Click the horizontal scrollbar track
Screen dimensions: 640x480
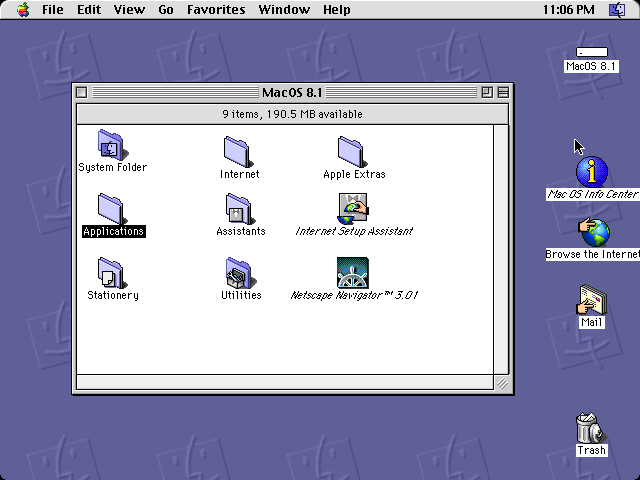(x=285, y=382)
